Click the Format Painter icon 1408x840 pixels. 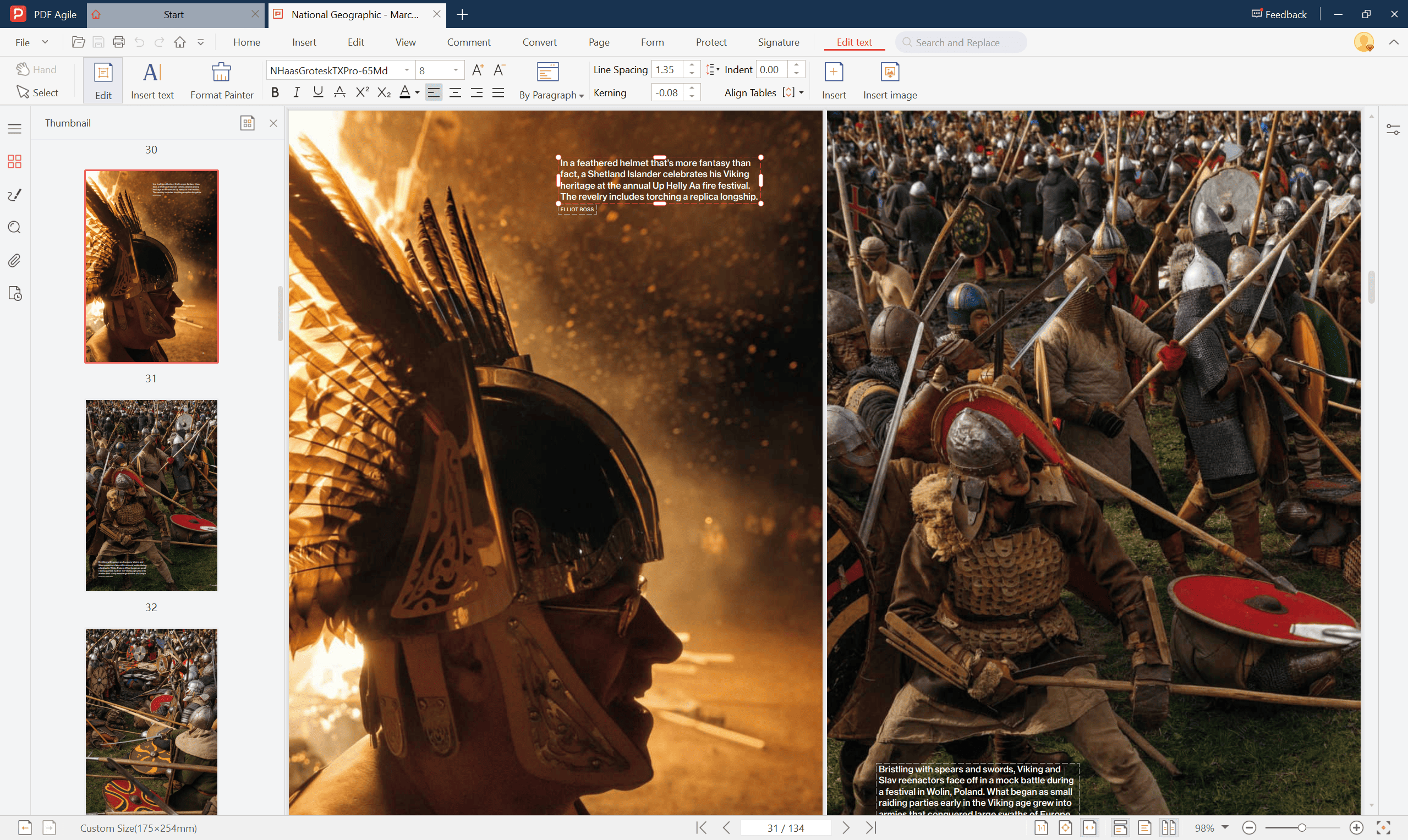tap(221, 73)
